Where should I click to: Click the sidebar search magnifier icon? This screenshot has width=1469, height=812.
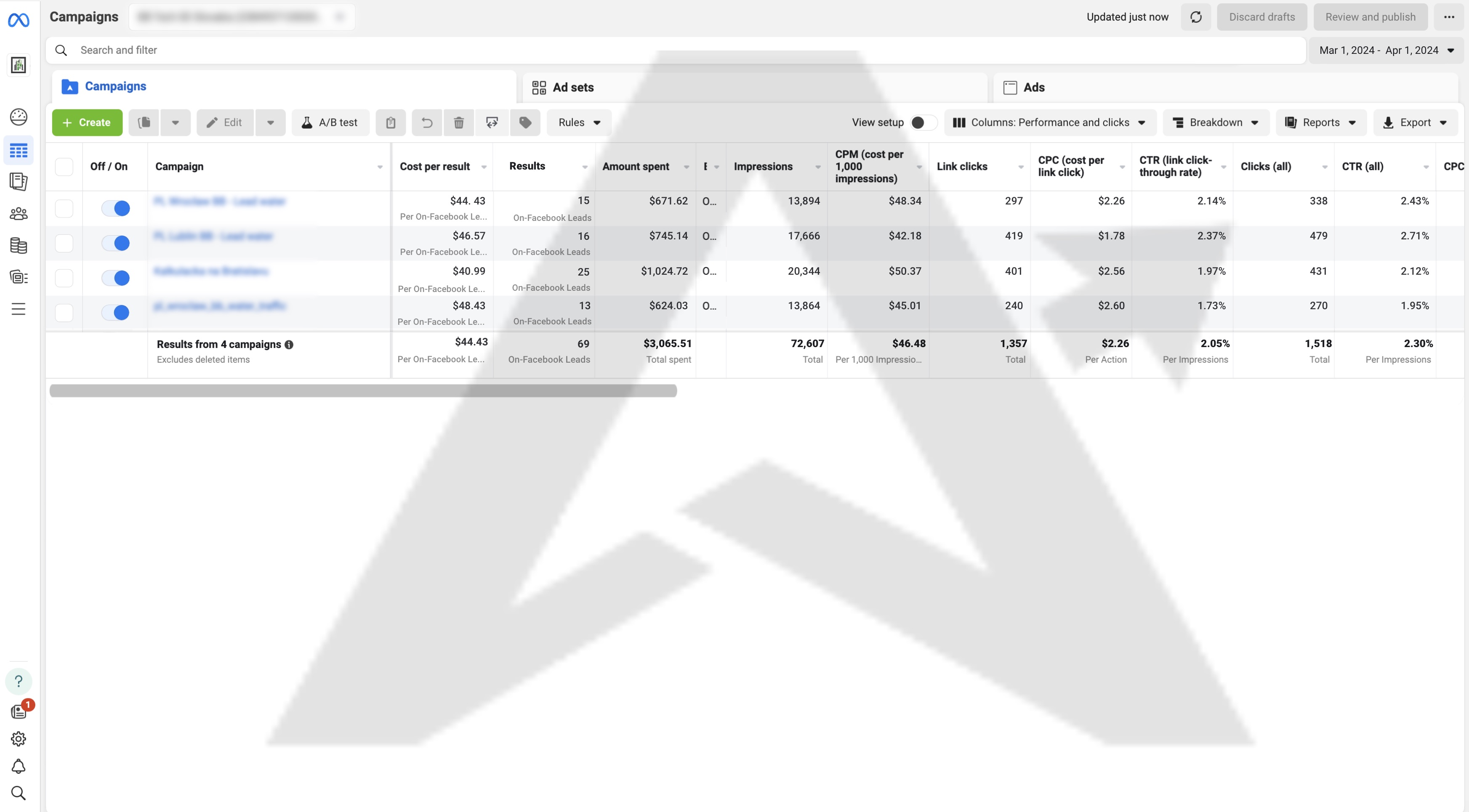pyautogui.click(x=18, y=793)
